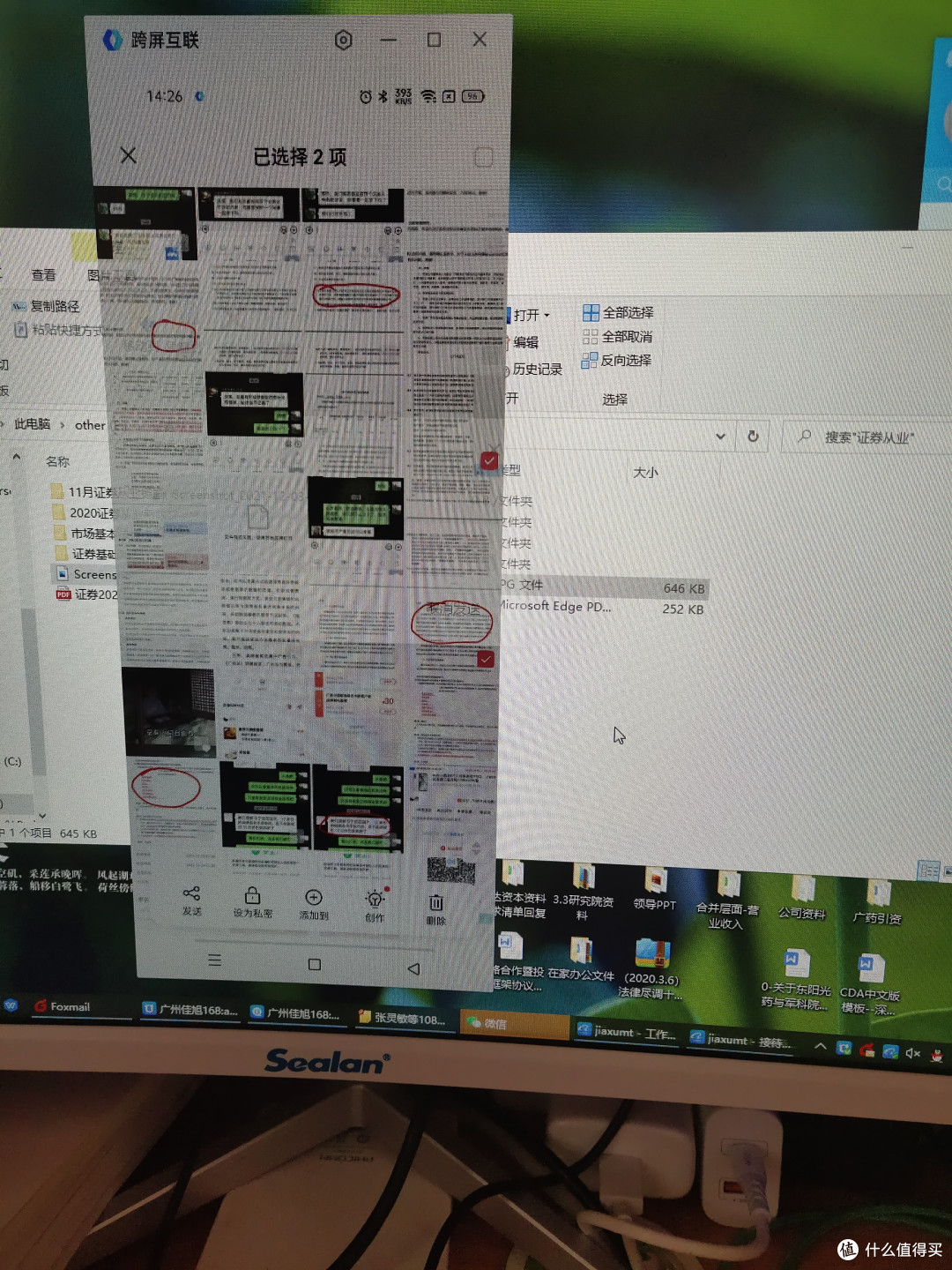Show hidden tray icons chevron
952x1270 pixels.
tap(821, 1046)
